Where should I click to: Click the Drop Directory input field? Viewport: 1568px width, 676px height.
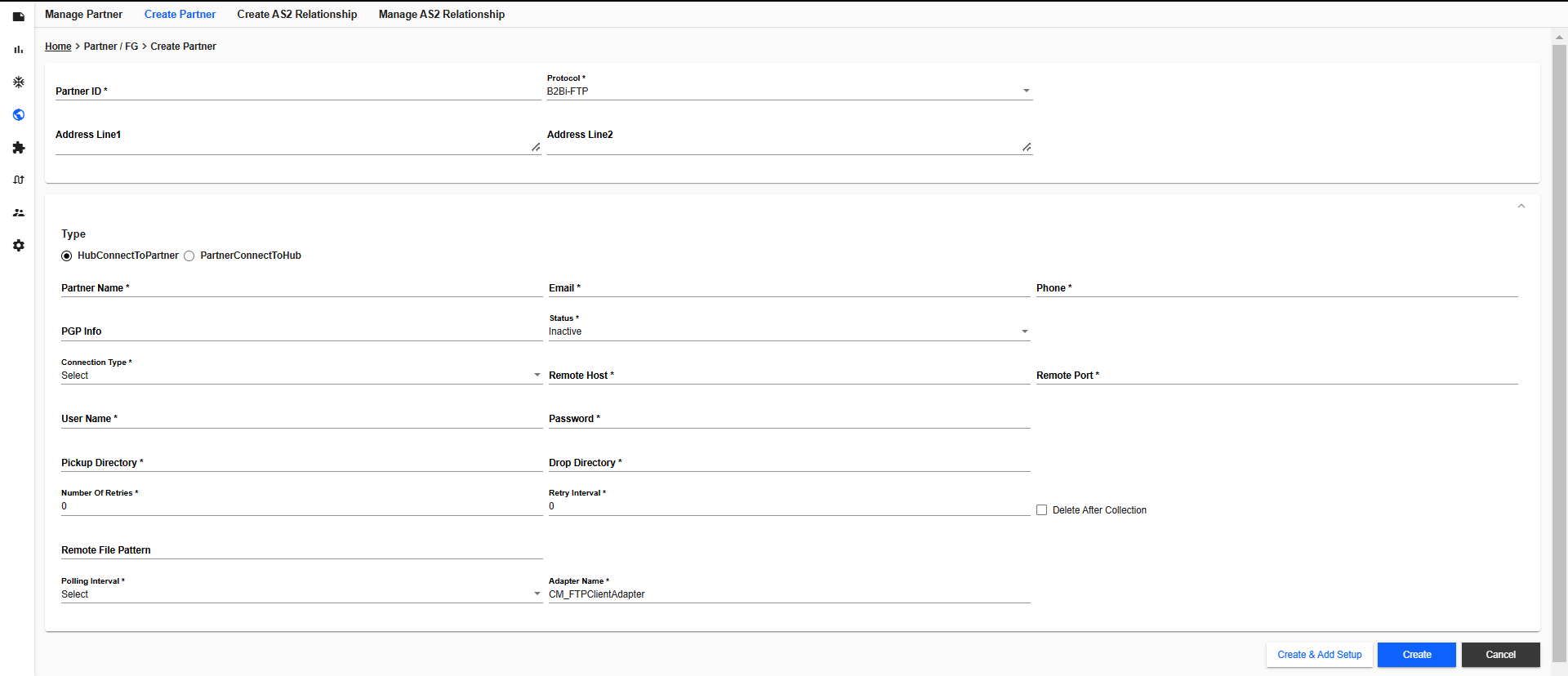789,463
